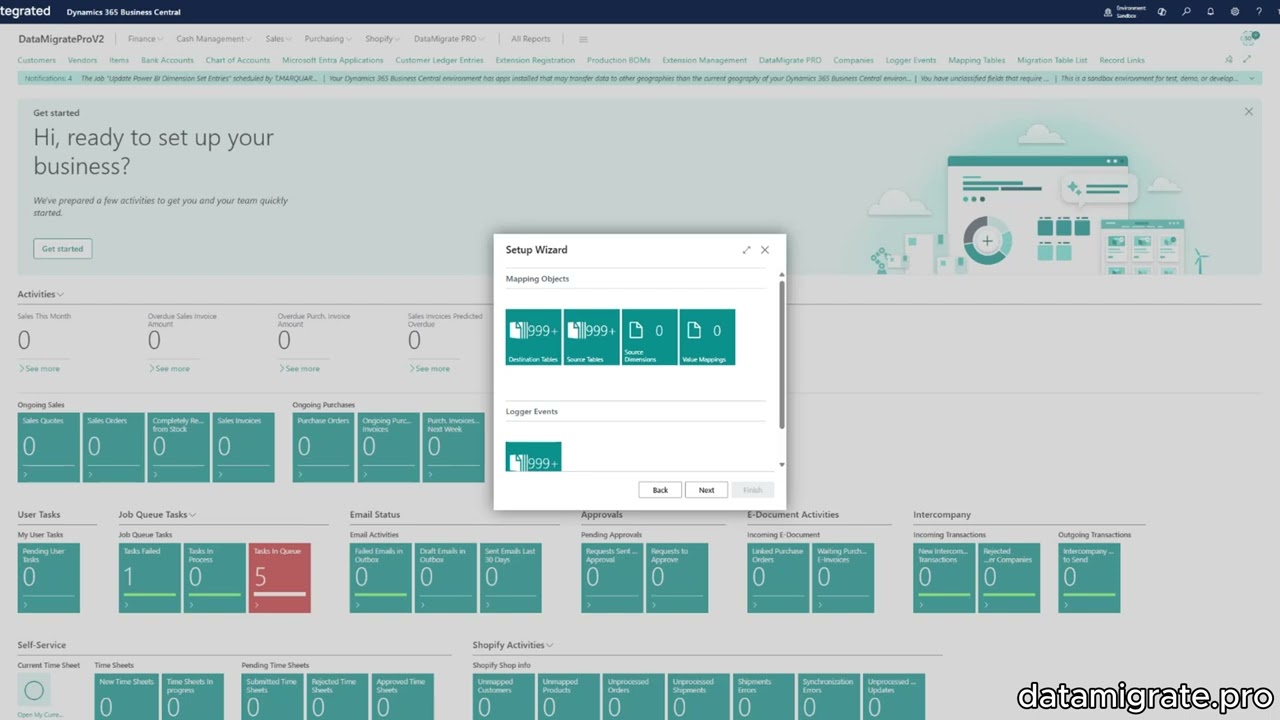Click the Overdue Sales Invoice Amount value
This screenshot has width=1280, height=720.
point(154,341)
